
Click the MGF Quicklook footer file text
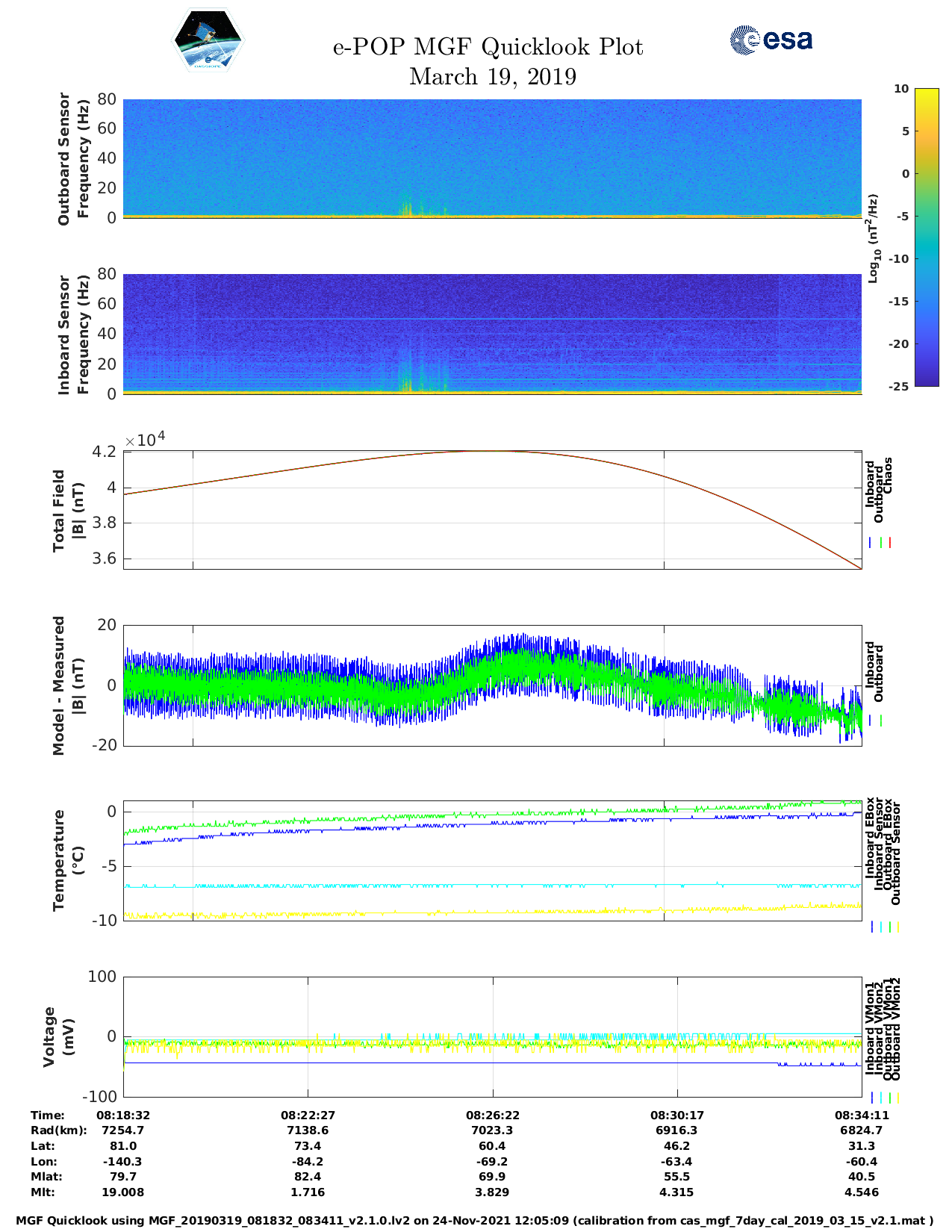[475, 1221]
